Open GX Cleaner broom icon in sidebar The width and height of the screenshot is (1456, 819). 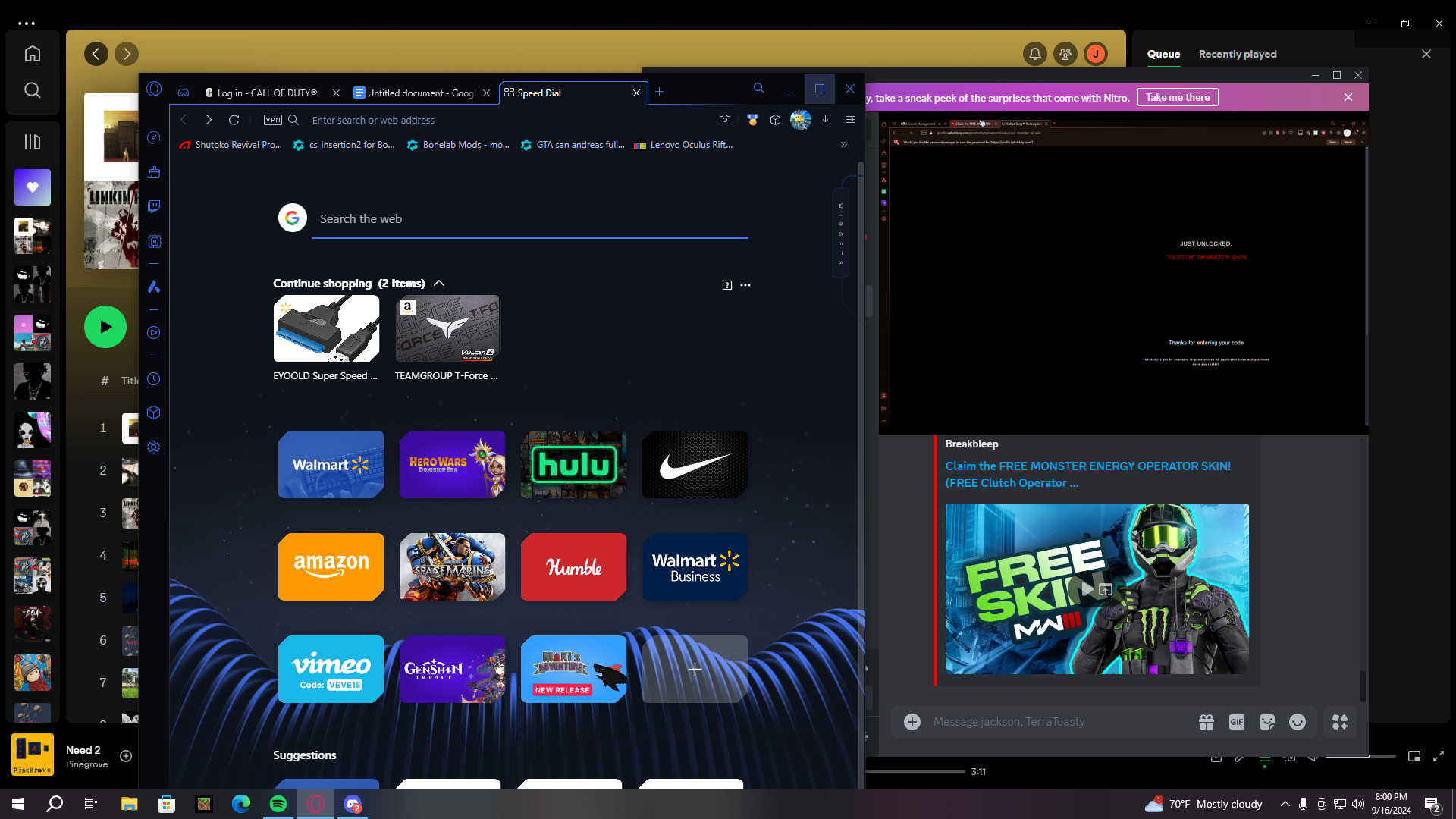pos(154,172)
